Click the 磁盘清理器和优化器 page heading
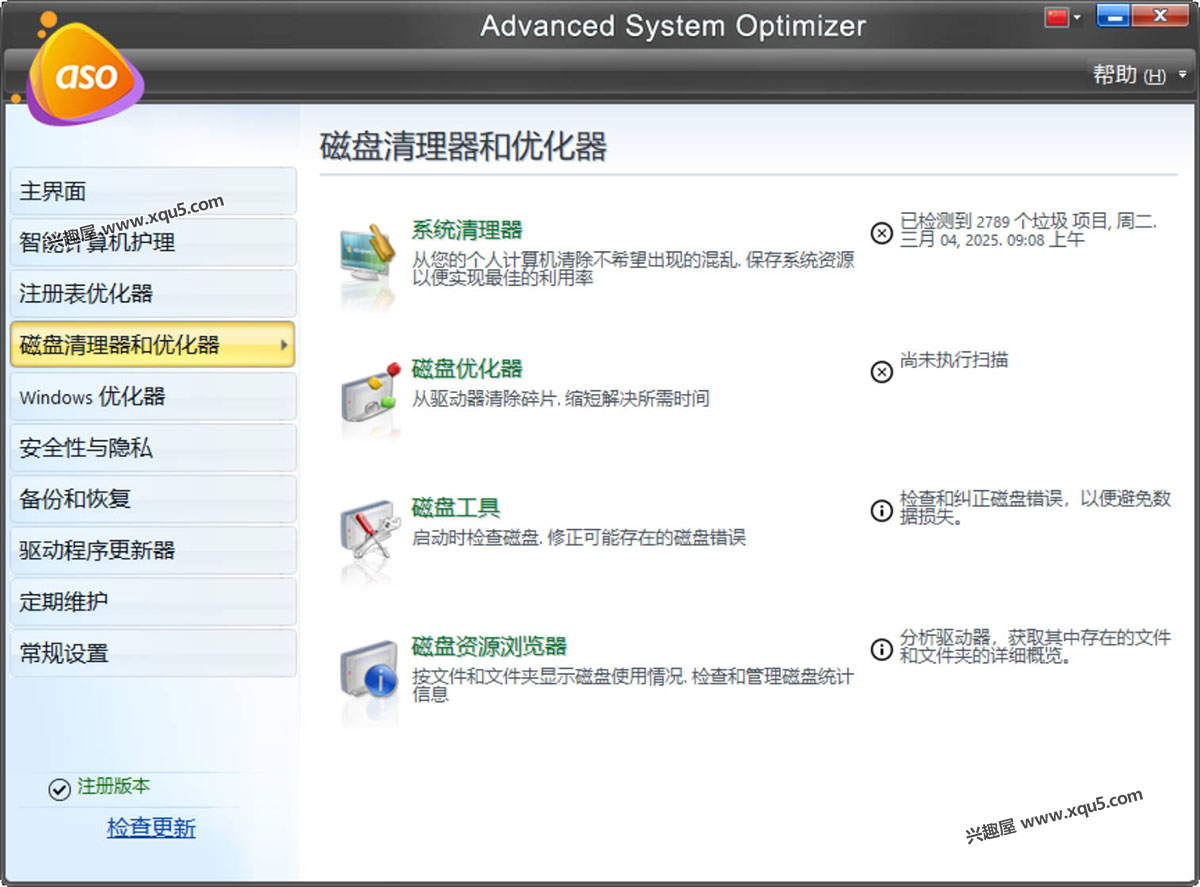The width and height of the screenshot is (1200, 887). click(464, 147)
